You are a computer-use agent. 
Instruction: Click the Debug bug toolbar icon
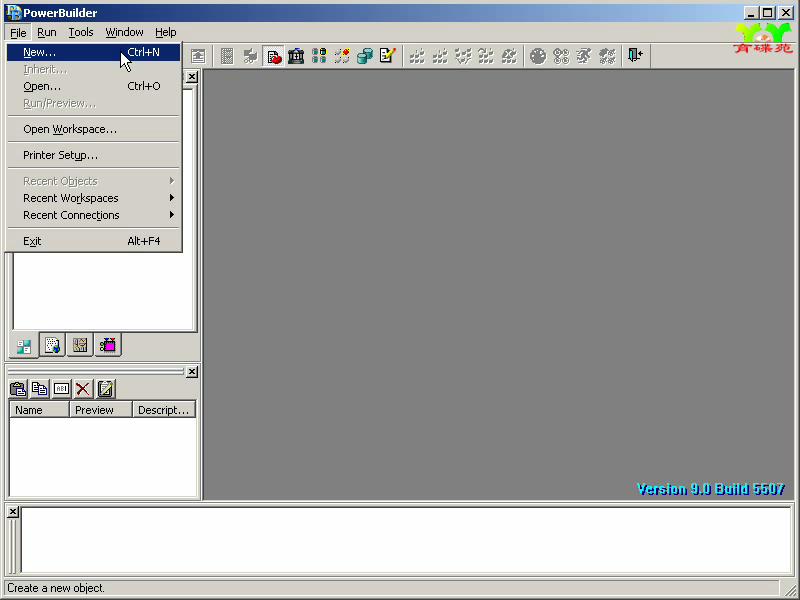538,56
